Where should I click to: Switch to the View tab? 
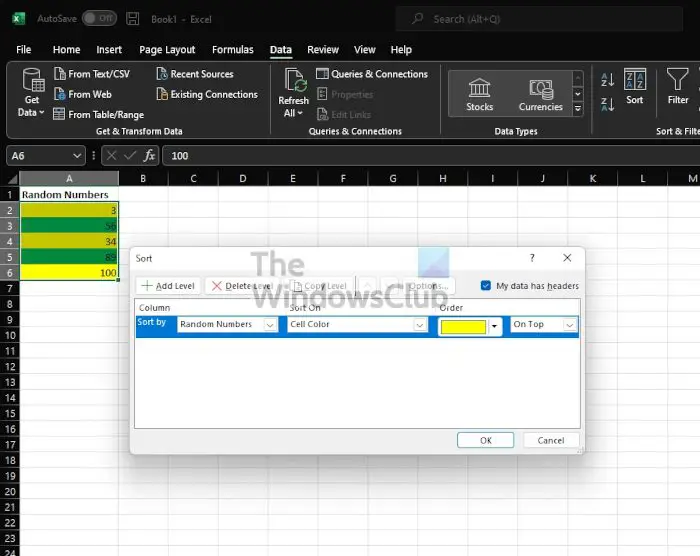pyautogui.click(x=365, y=50)
